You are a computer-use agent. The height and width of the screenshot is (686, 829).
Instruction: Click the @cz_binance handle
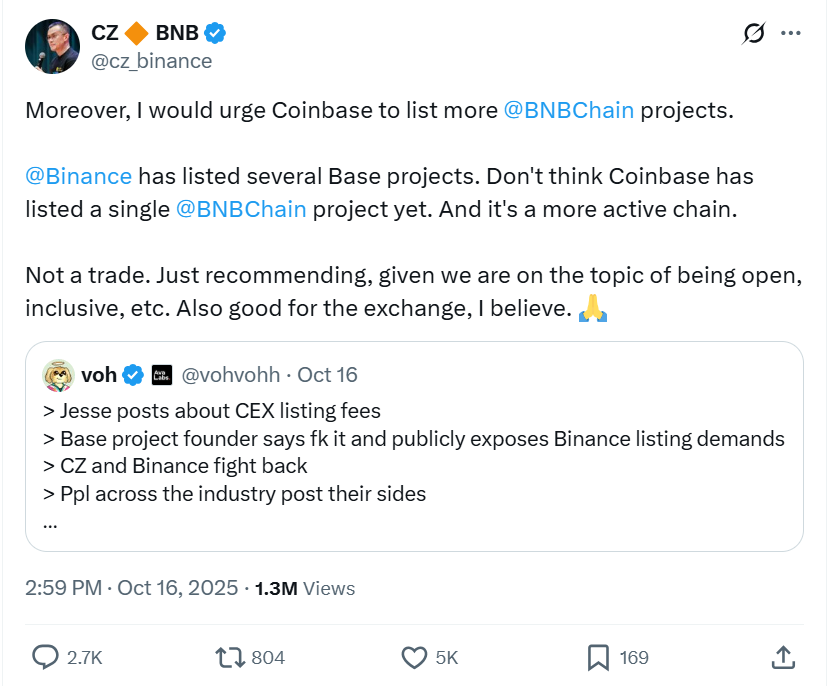[152, 61]
